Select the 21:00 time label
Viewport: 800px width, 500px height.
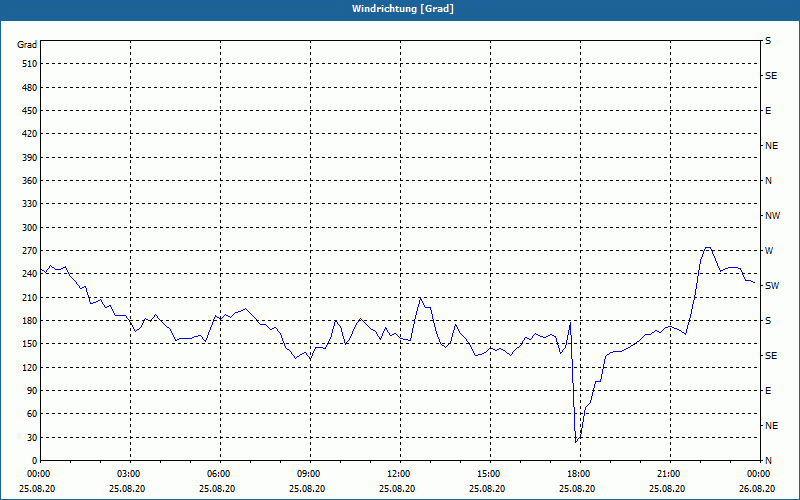[x=667, y=474]
